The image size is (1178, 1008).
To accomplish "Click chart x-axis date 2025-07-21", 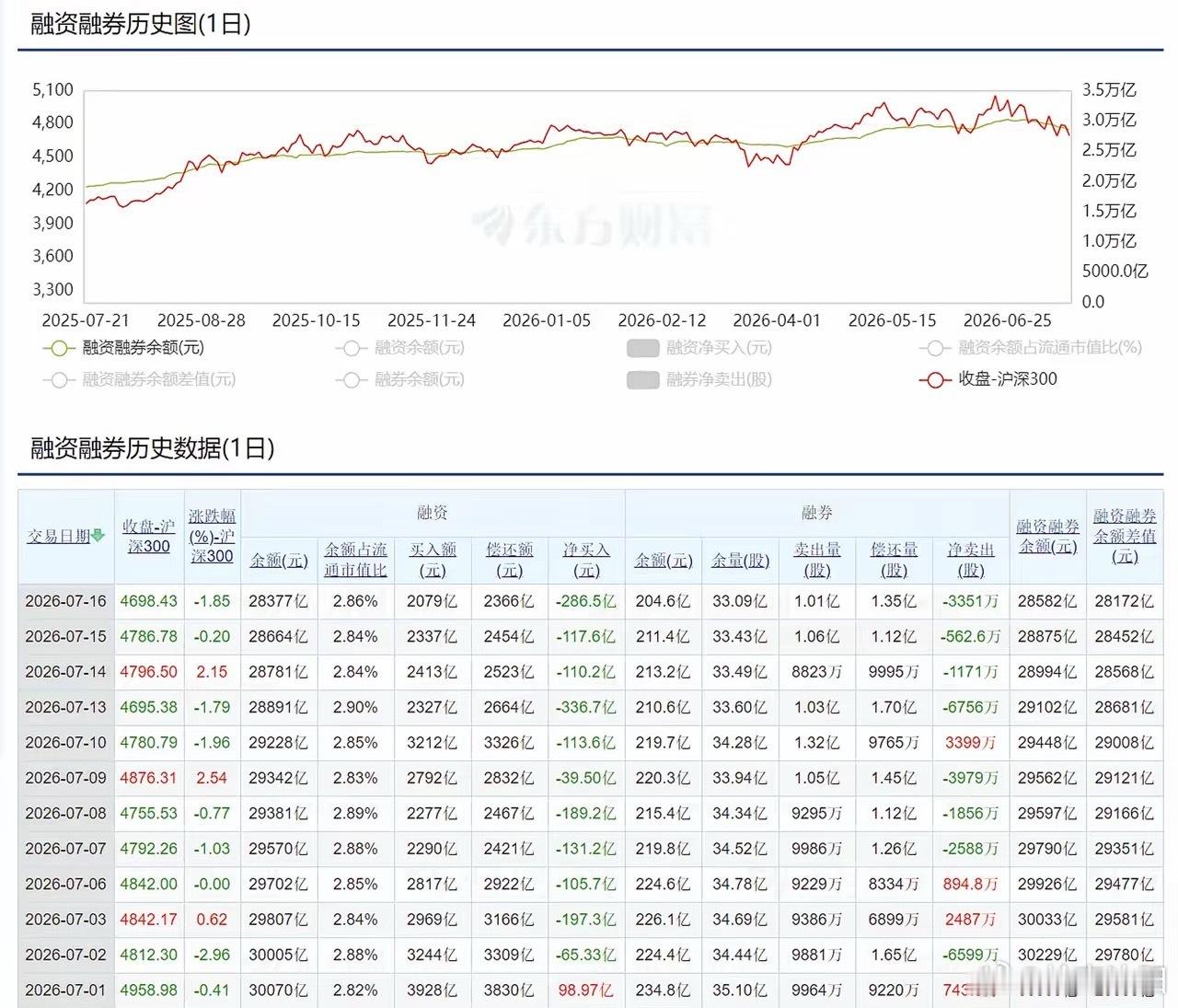I will coord(86,320).
